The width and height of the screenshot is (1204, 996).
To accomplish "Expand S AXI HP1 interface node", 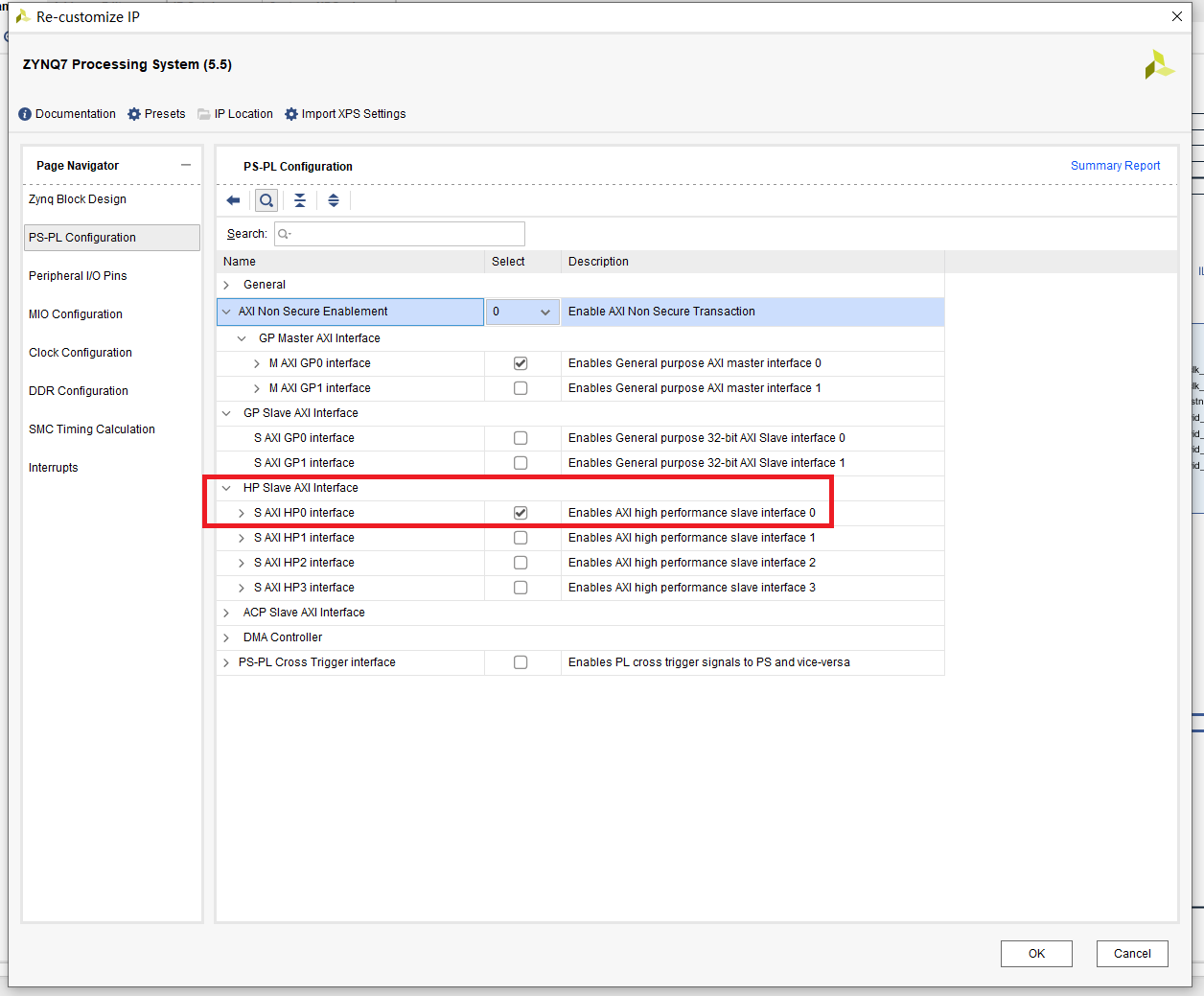I will click(242, 538).
